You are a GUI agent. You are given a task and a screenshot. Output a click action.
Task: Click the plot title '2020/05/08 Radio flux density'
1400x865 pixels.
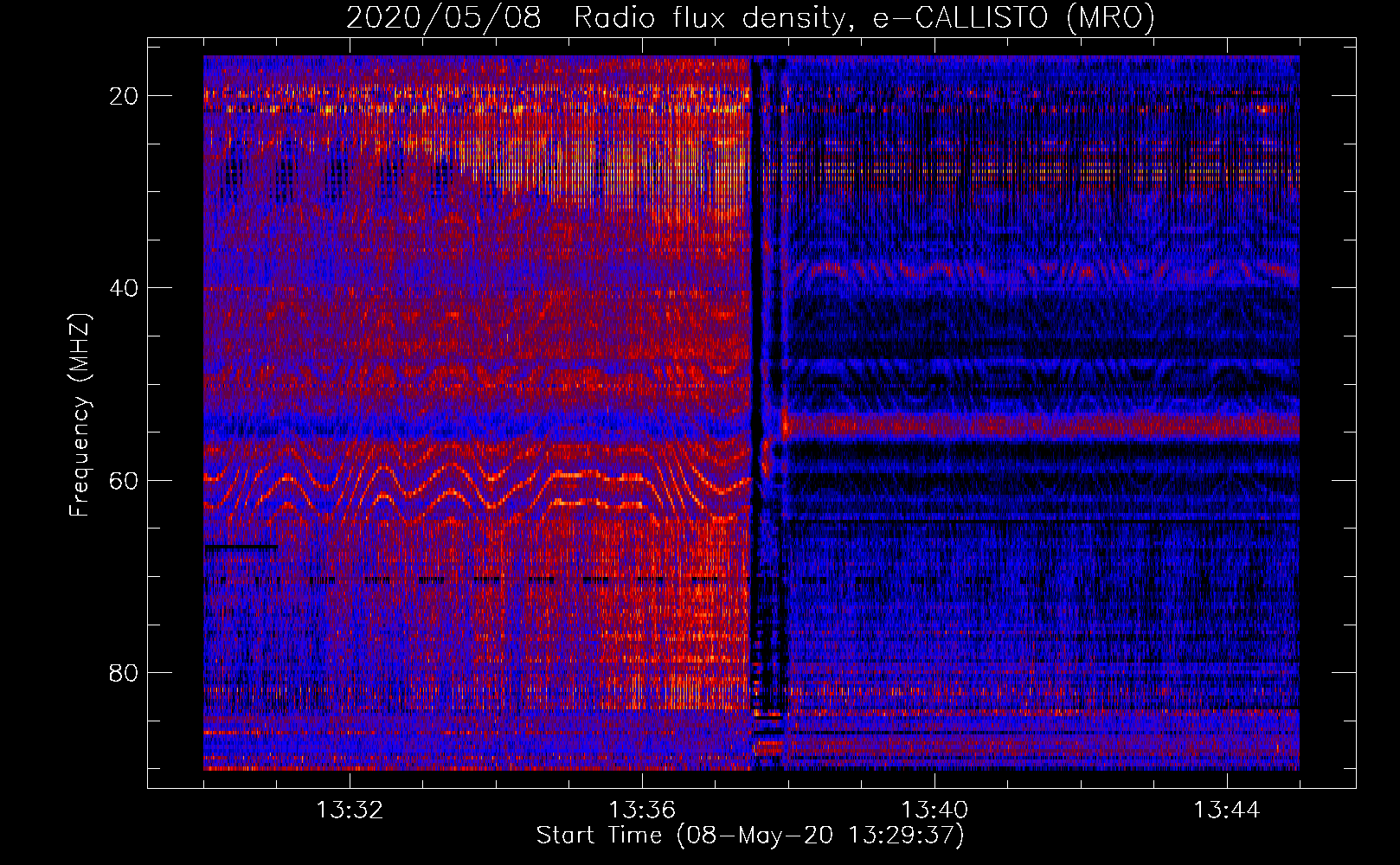(750, 17)
